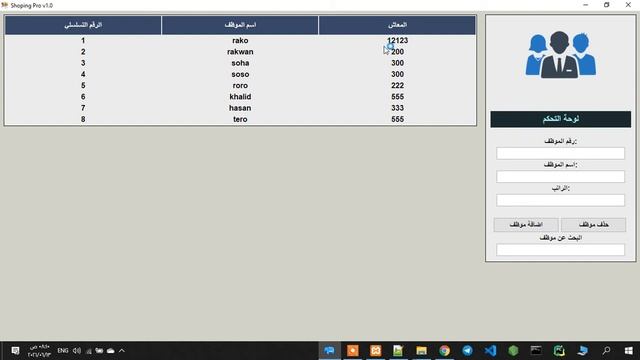Image resolution: width=640 pixels, height=360 pixels.
Task: Open the orange square taskbar app
Action: pos(353,351)
